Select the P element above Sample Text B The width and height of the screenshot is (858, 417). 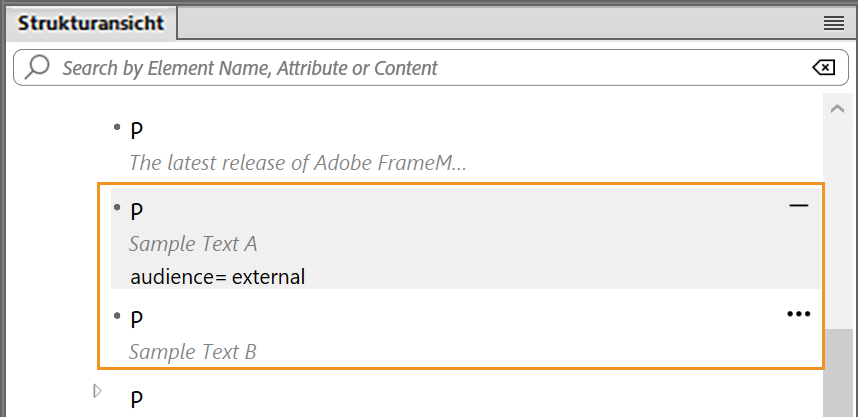[x=137, y=320]
